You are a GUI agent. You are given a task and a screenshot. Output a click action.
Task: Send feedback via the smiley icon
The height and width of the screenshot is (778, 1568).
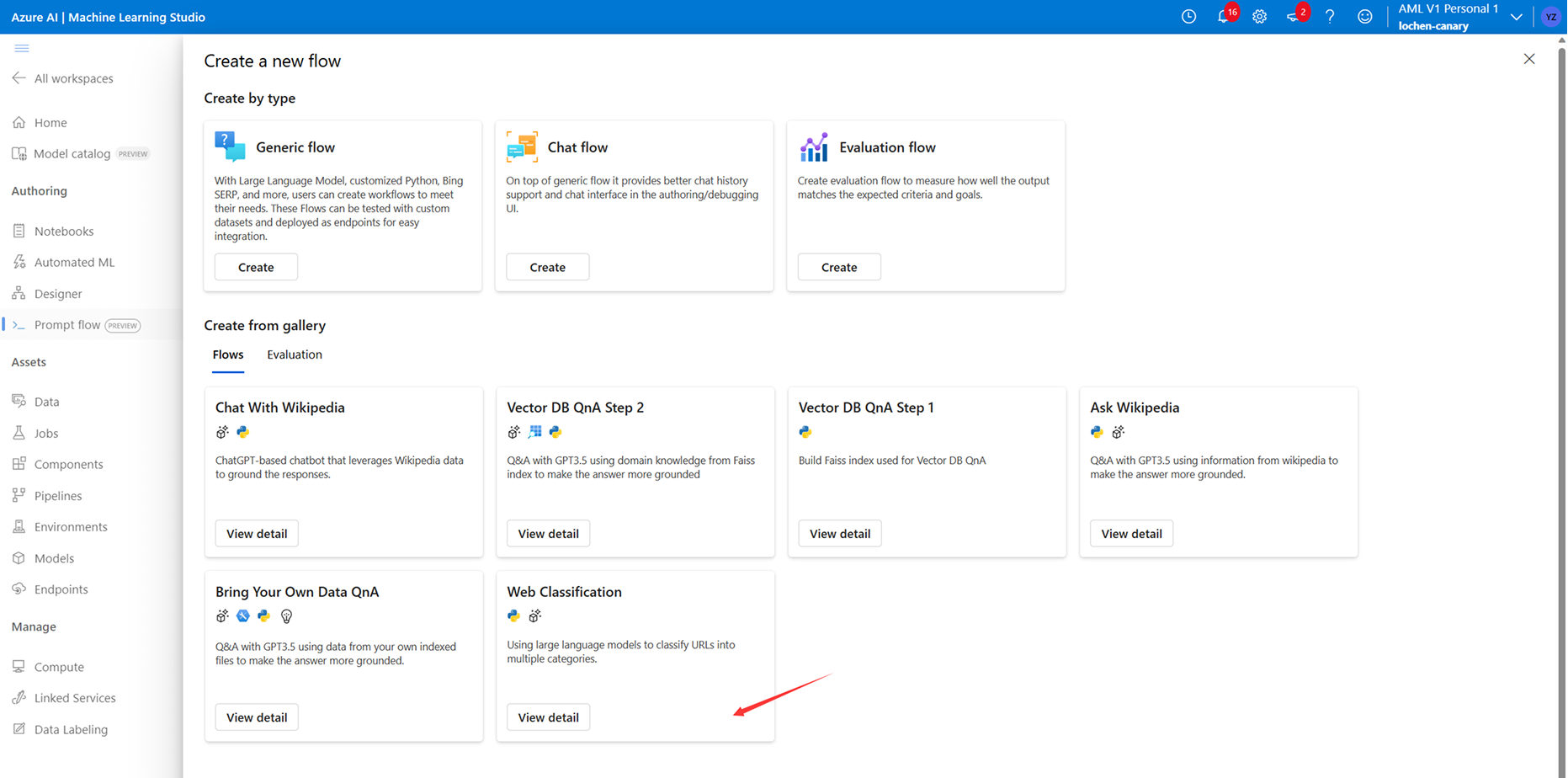pyautogui.click(x=1365, y=17)
